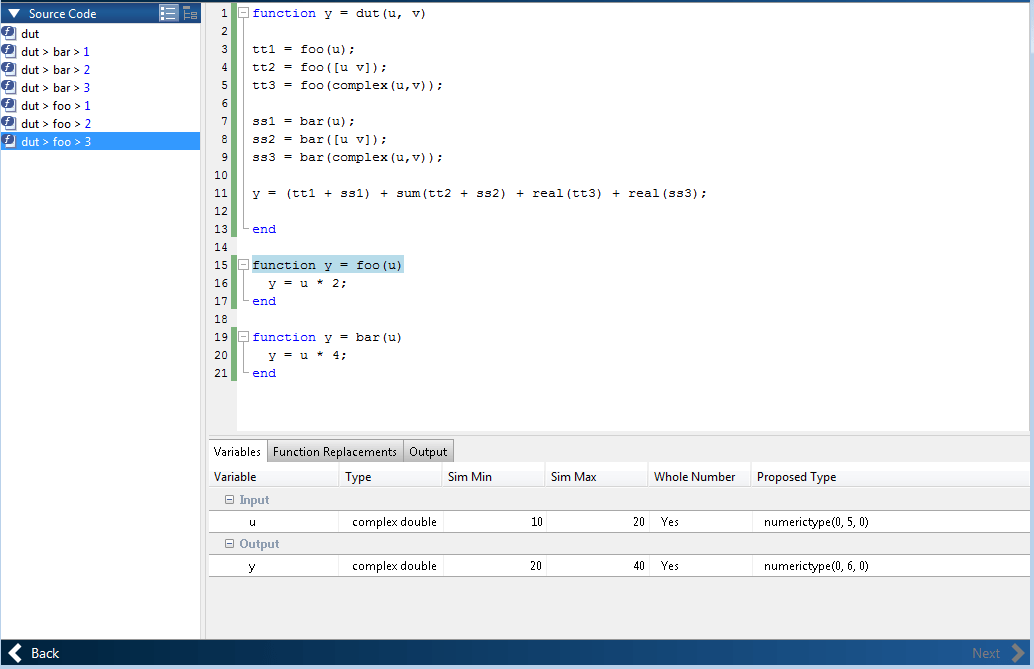Click the Next arrow icon
1034x669 pixels.
click(1018, 653)
